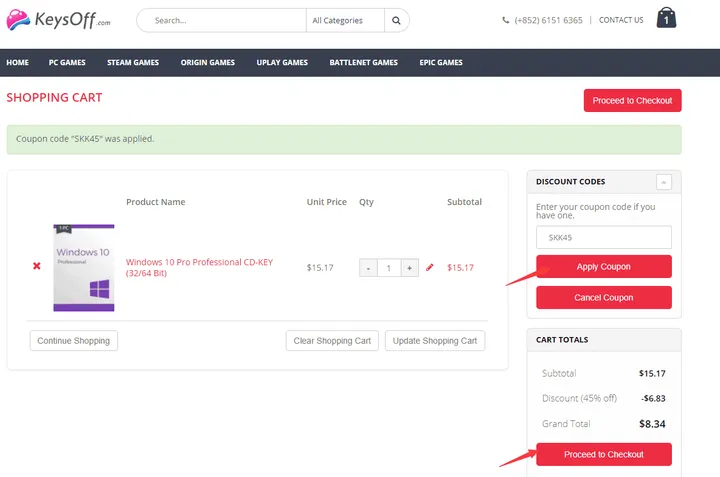Go to Steam Games menu item
Screen dimensions: 720x477
133,63
